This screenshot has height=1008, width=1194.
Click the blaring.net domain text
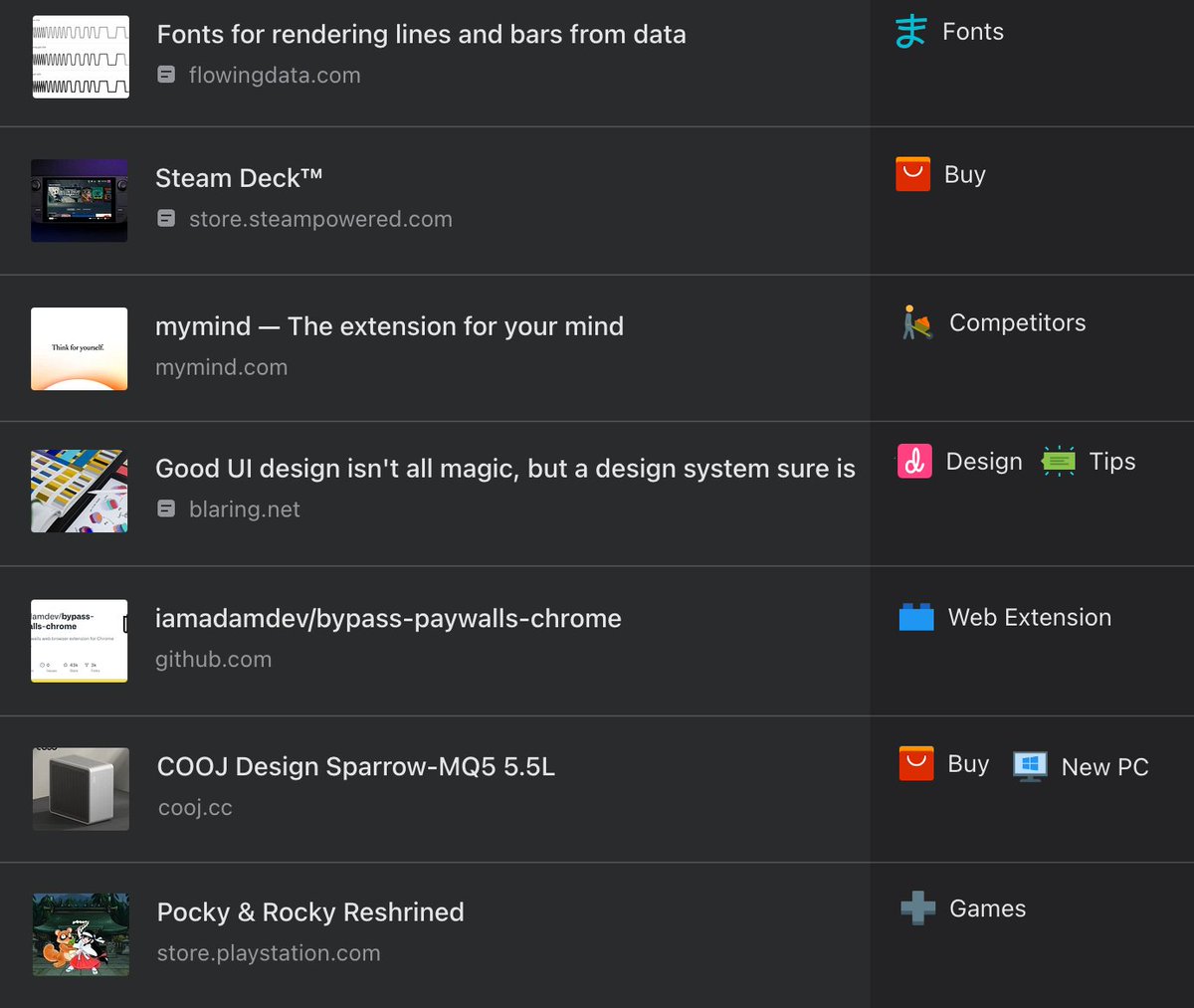(244, 509)
